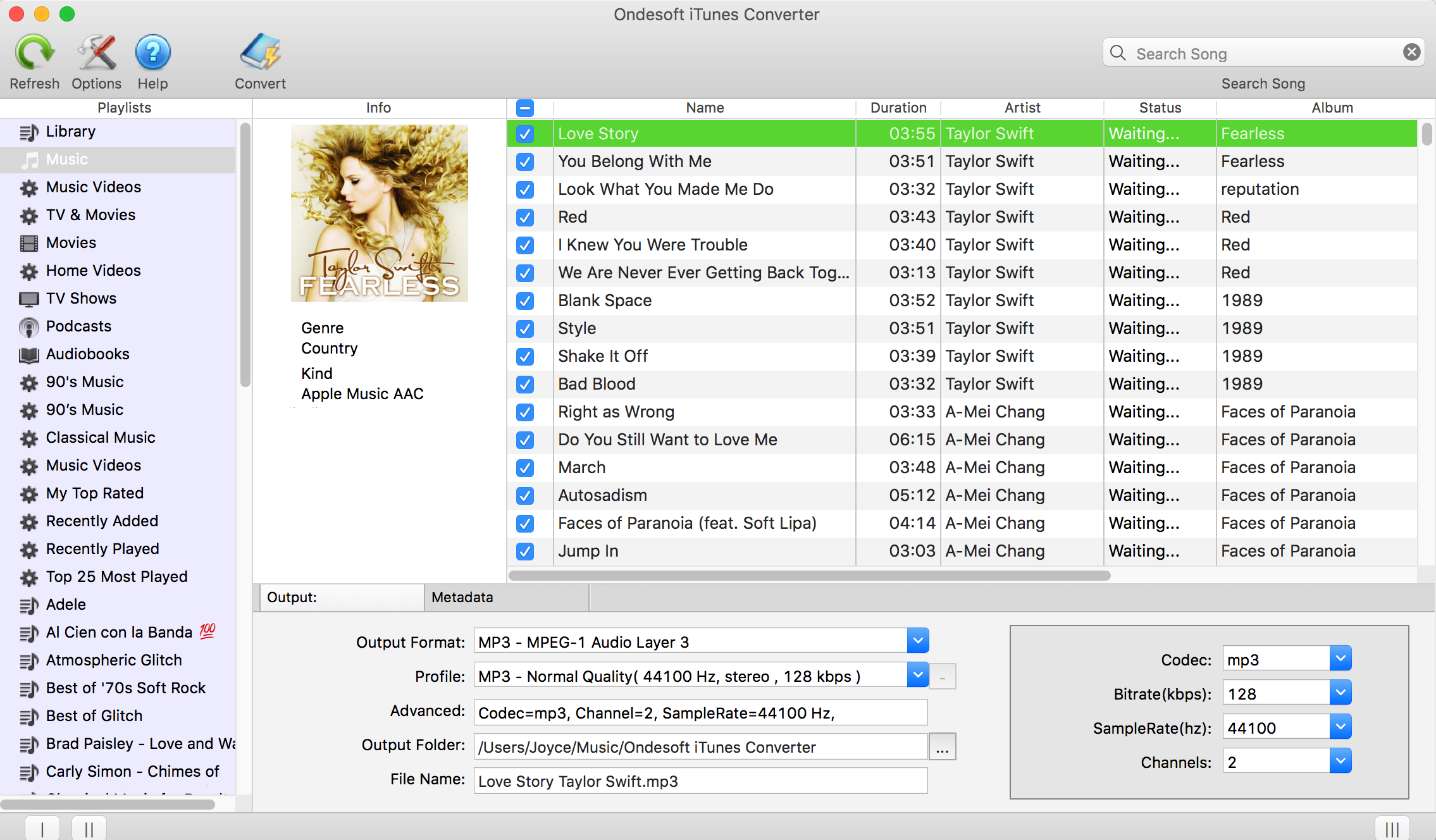
Task: Toggle checkbox for Love Story track
Action: pos(524,133)
